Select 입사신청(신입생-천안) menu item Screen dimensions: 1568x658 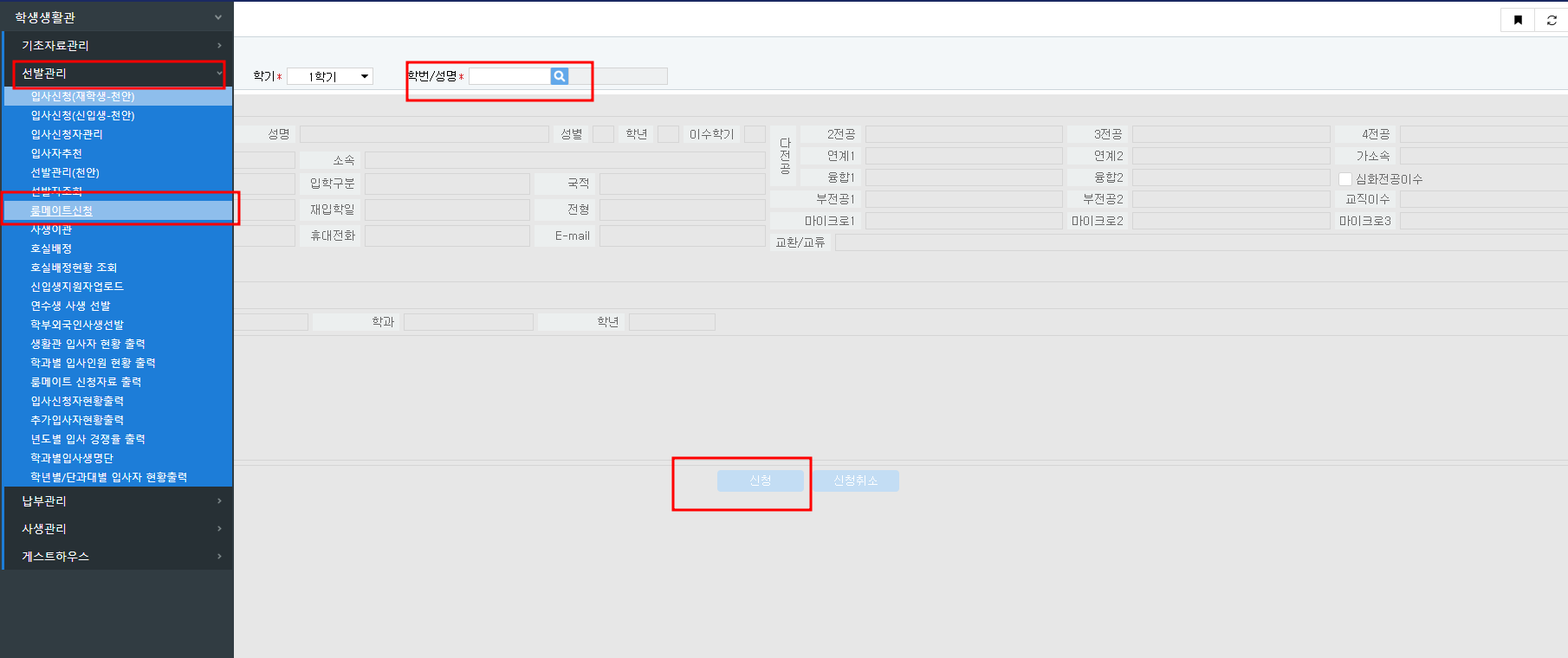click(x=82, y=115)
